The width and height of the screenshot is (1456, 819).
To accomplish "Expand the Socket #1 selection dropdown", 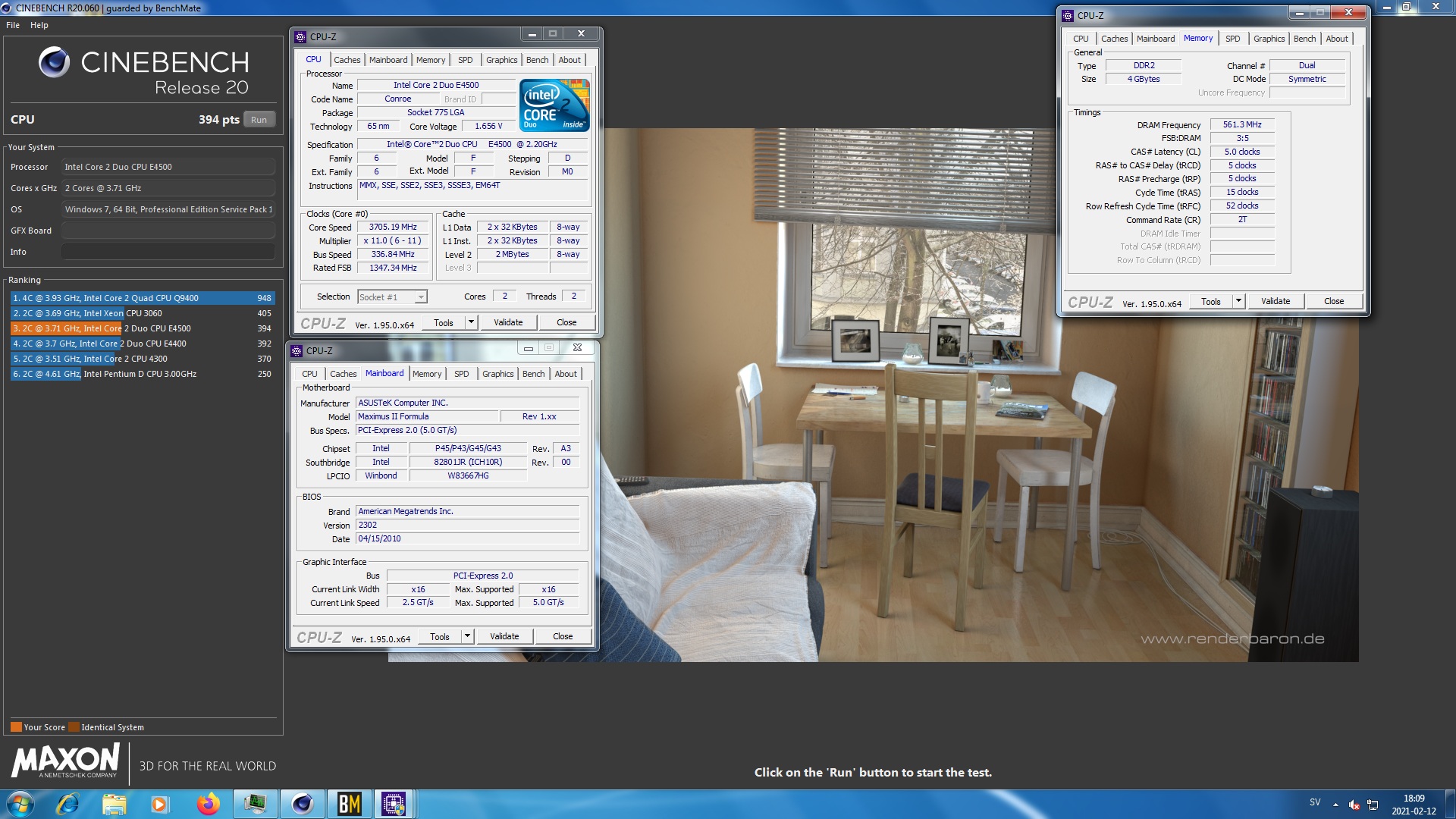I will coord(421,297).
